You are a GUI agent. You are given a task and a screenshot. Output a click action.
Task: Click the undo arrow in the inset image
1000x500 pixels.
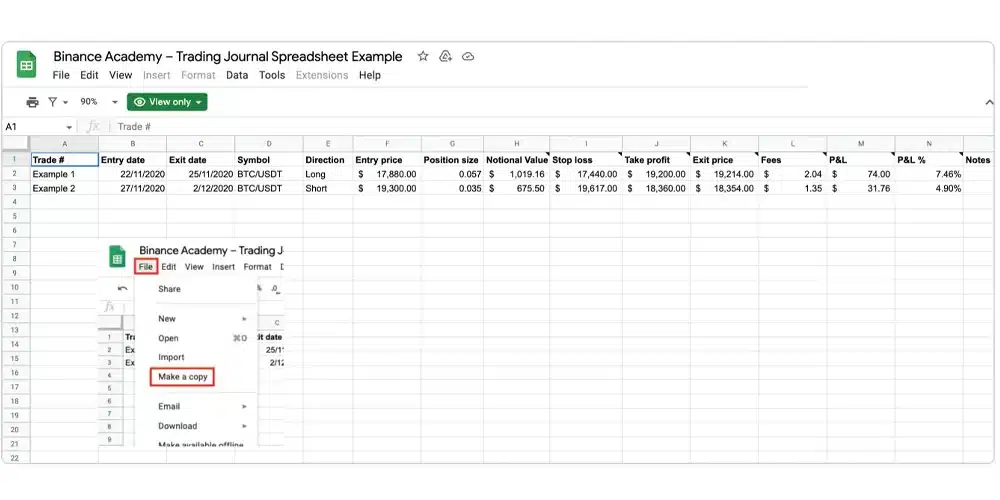click(x=123, y=289)
